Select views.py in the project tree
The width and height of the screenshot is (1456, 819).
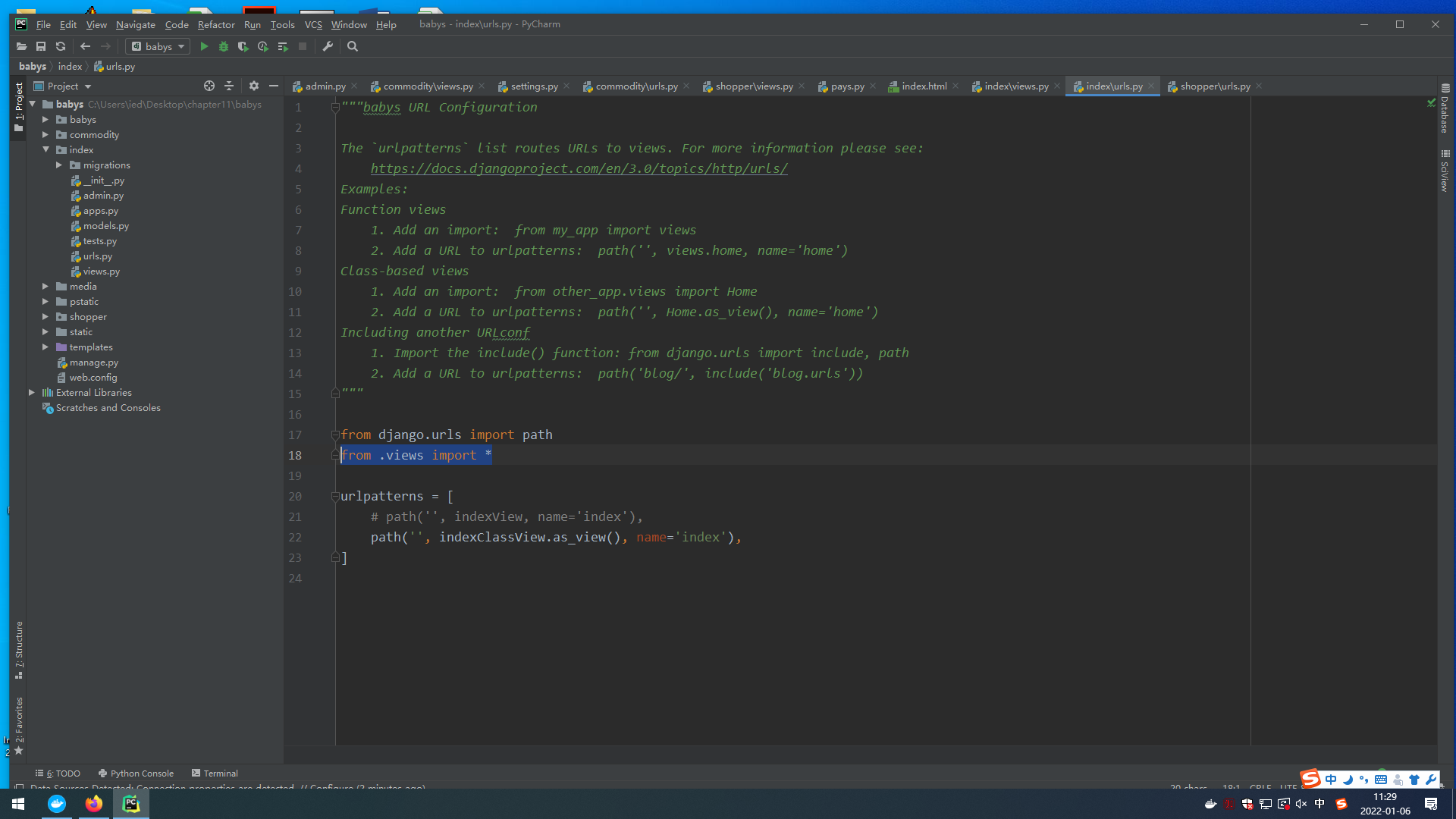(101, 271)
